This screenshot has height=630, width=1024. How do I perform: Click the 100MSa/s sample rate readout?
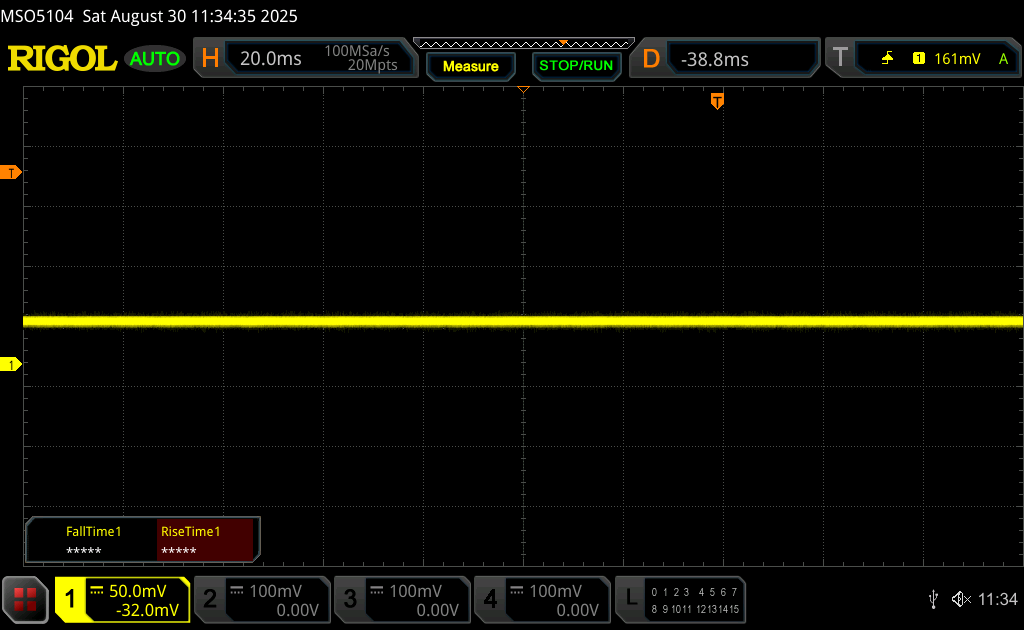pos(357,51)
